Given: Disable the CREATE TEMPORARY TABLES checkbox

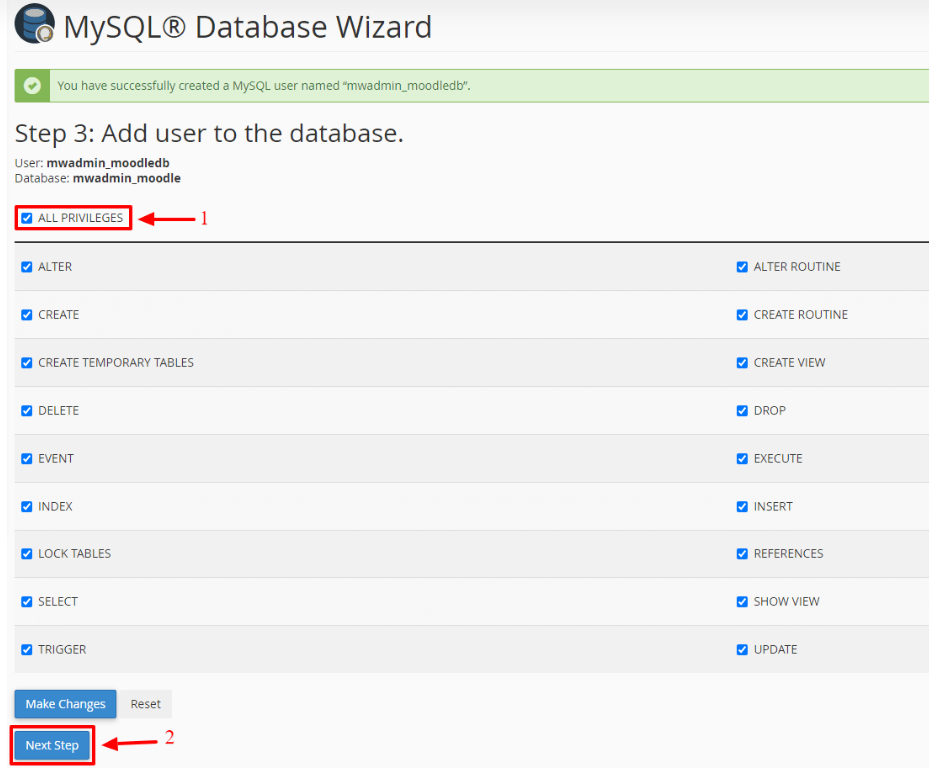Looking at the screenshot, I should (27, 363).
